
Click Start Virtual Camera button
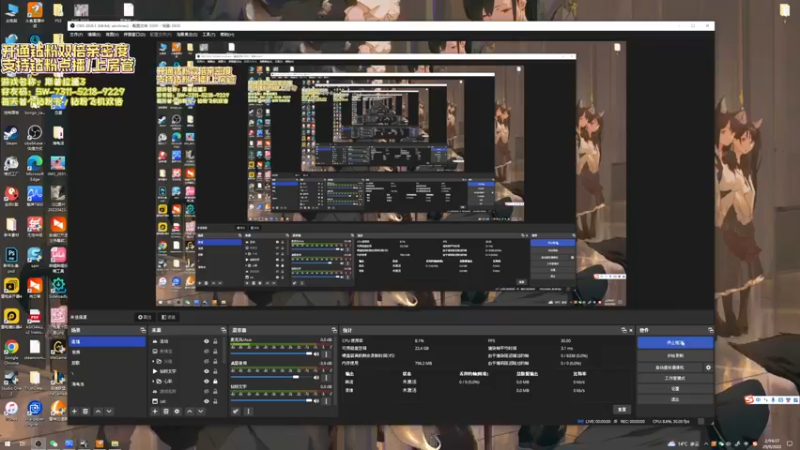pos(670,367)
